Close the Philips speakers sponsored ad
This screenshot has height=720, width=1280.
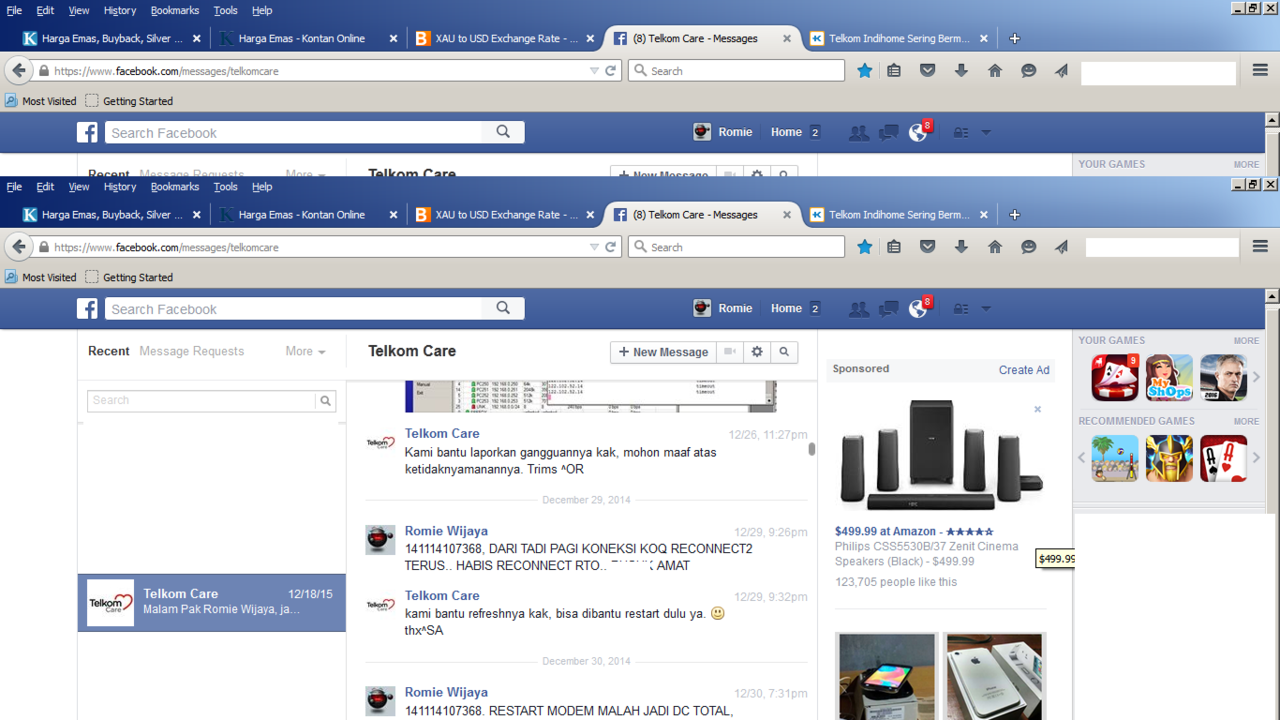pos(1037,409)
